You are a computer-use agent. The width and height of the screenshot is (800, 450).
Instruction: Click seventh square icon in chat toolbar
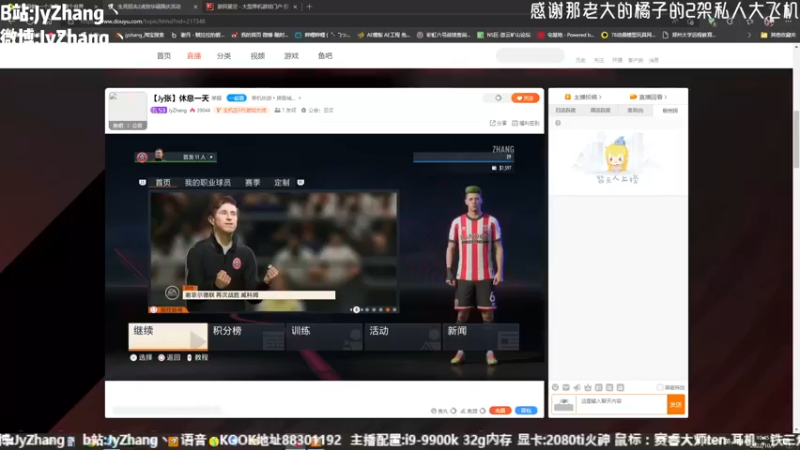[x=620, y=388]
